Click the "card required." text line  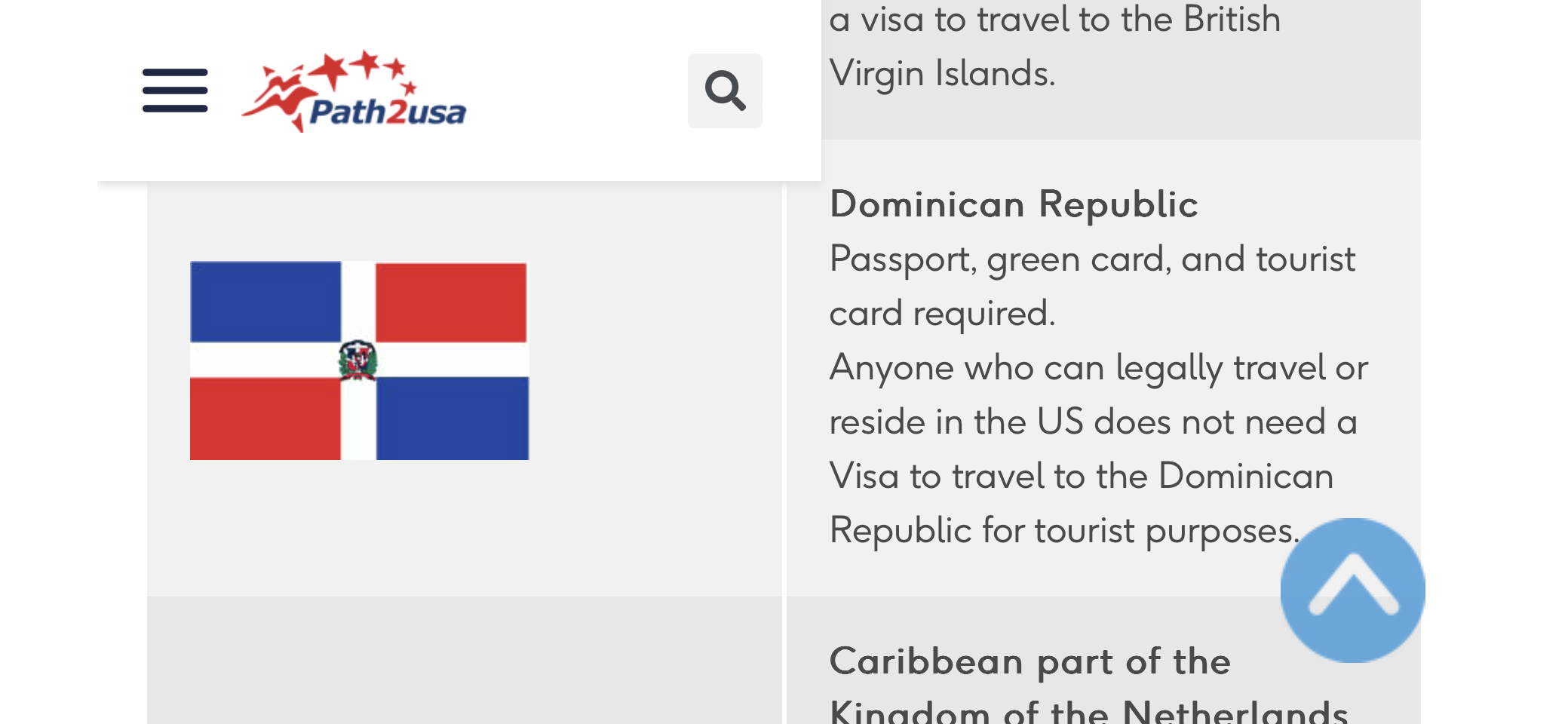pos(942,314)
